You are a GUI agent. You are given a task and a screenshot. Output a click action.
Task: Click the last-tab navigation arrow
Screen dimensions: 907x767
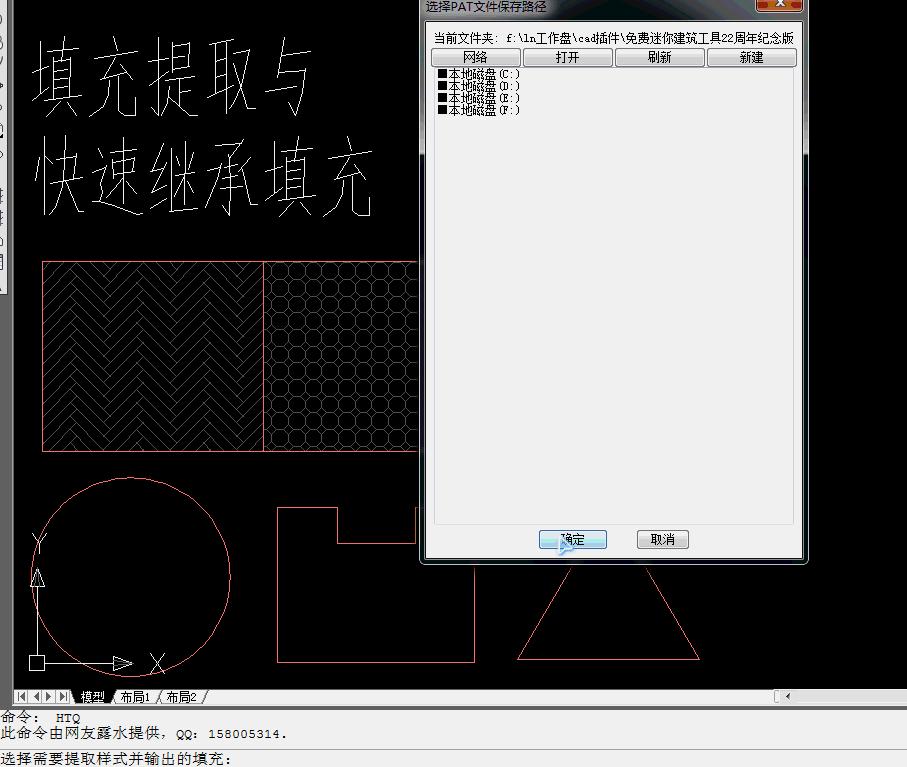pos(63,696)
